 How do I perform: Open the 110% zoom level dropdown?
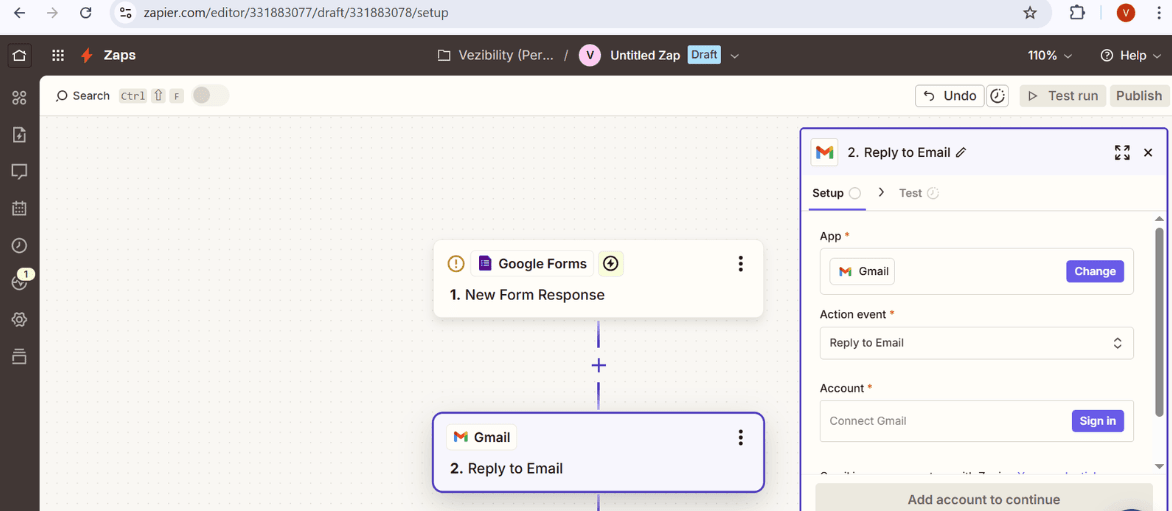(x=1049, y=56)
